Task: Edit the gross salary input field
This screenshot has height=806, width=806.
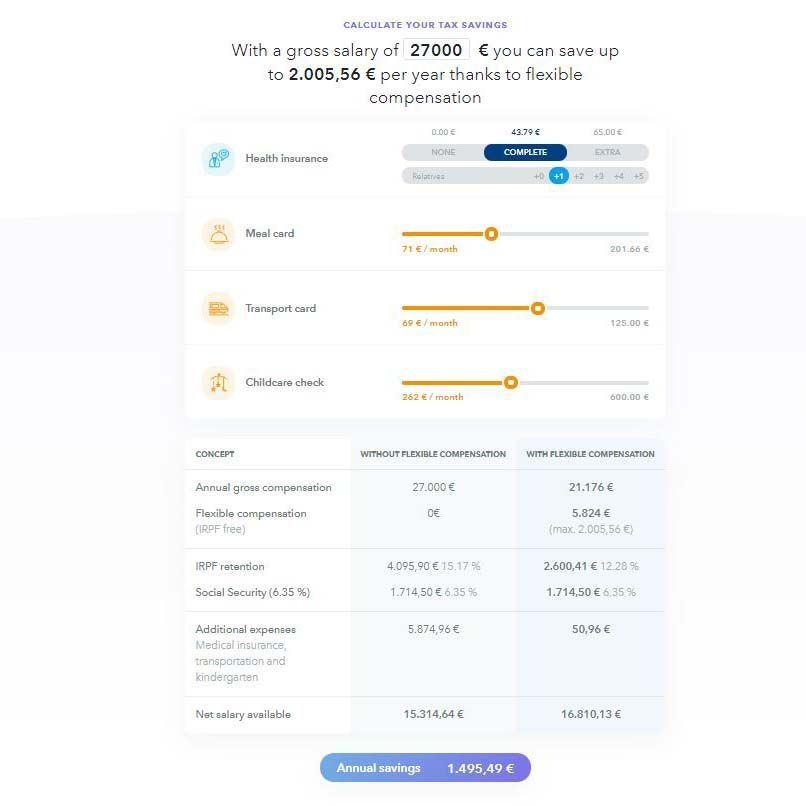Action: [x=436, y=50]
